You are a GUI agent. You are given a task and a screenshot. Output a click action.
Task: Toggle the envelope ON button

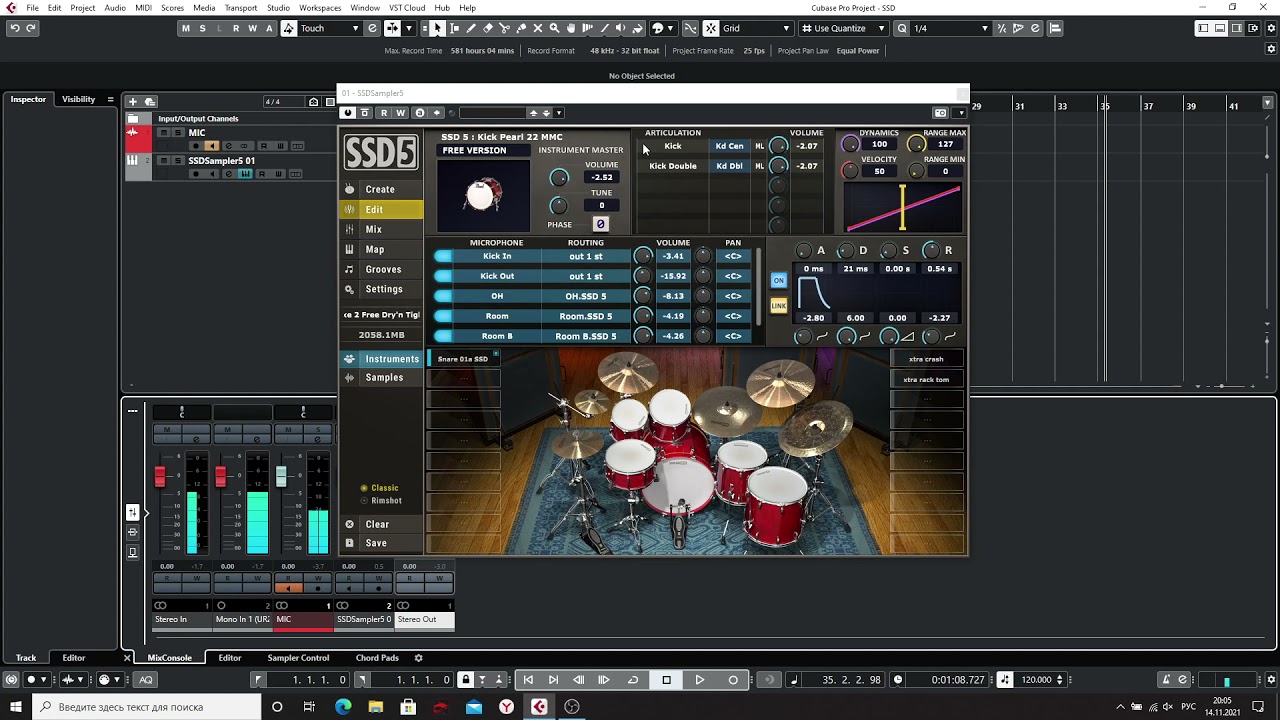(778, 280)
